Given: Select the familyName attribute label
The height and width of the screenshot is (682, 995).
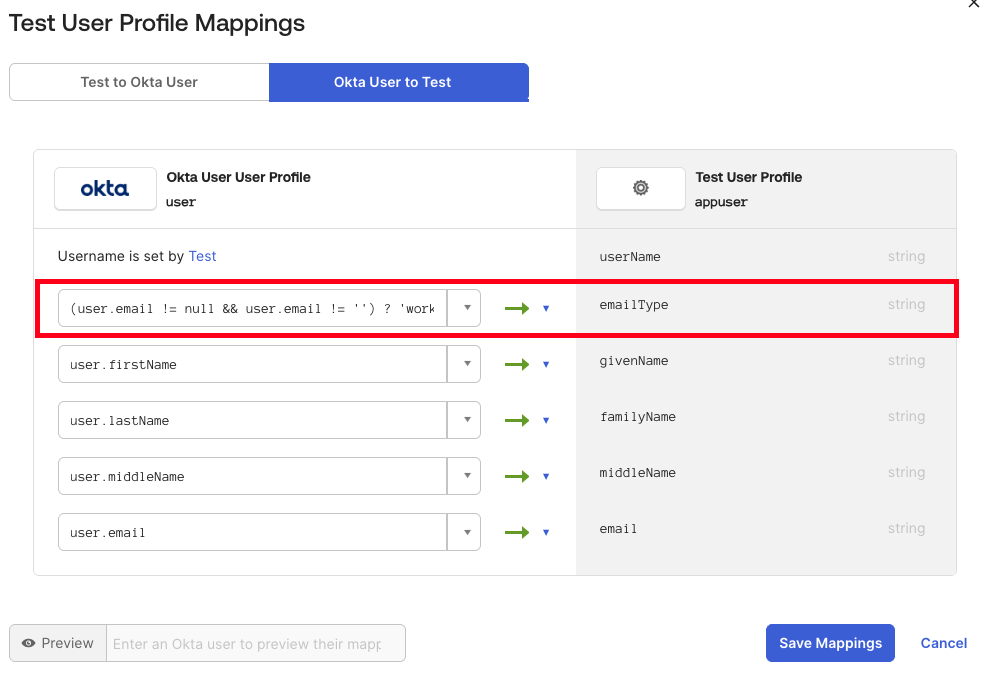Looking at the screenshot, I should point(638,417).
